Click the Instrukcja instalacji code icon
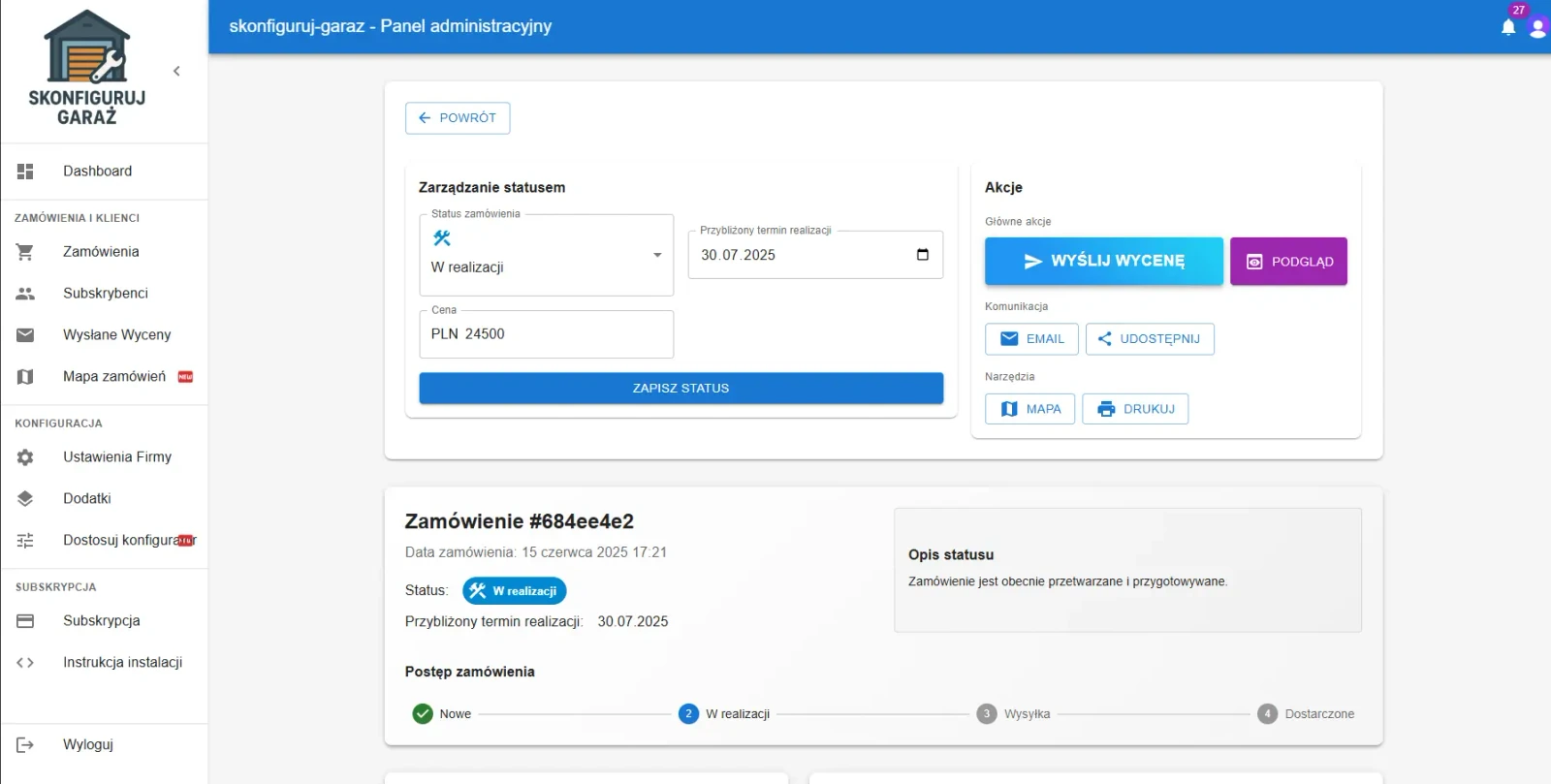Viewport: 1551px width, 784px height. [25, 663]
